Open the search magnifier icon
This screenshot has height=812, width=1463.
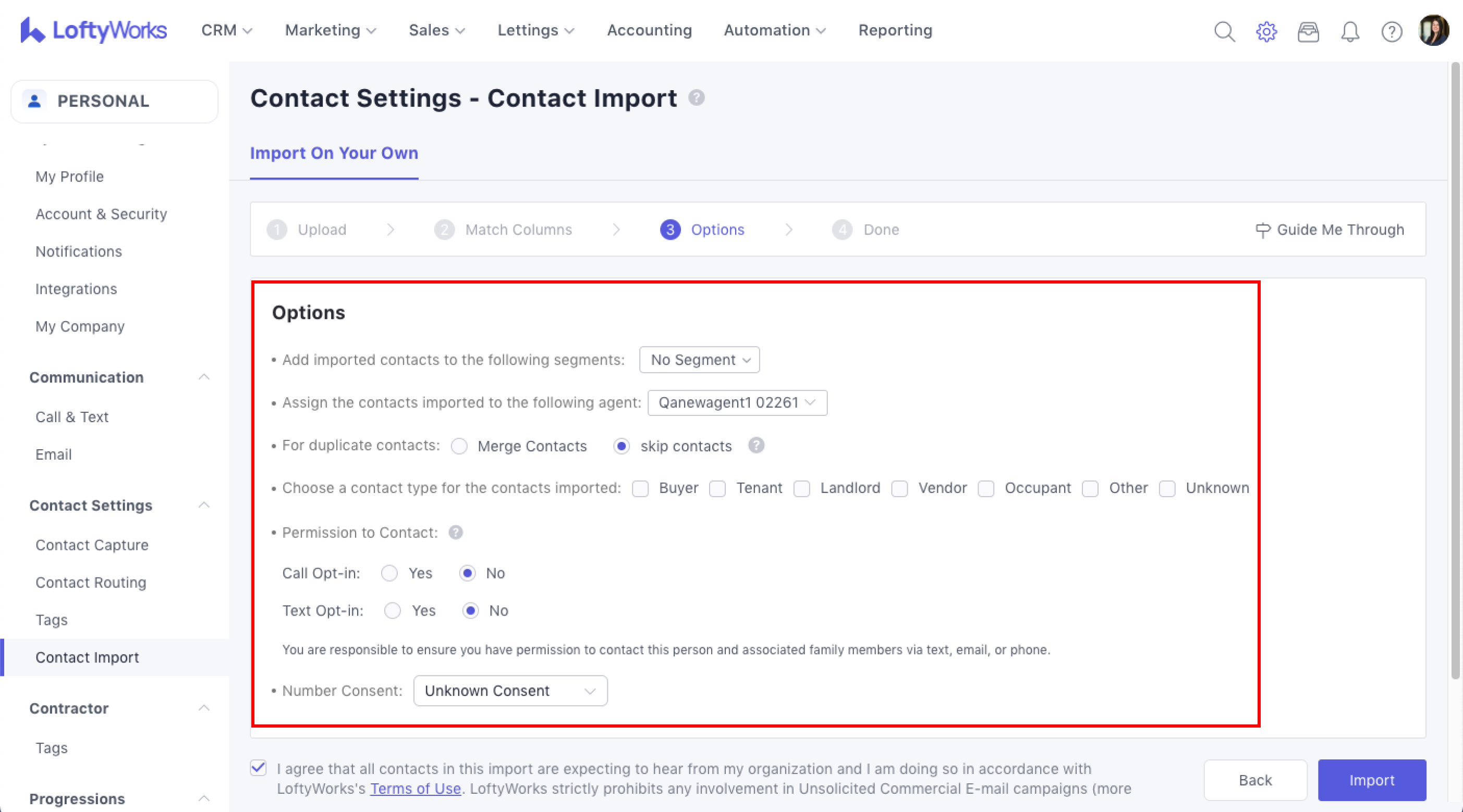point(1224,31)
